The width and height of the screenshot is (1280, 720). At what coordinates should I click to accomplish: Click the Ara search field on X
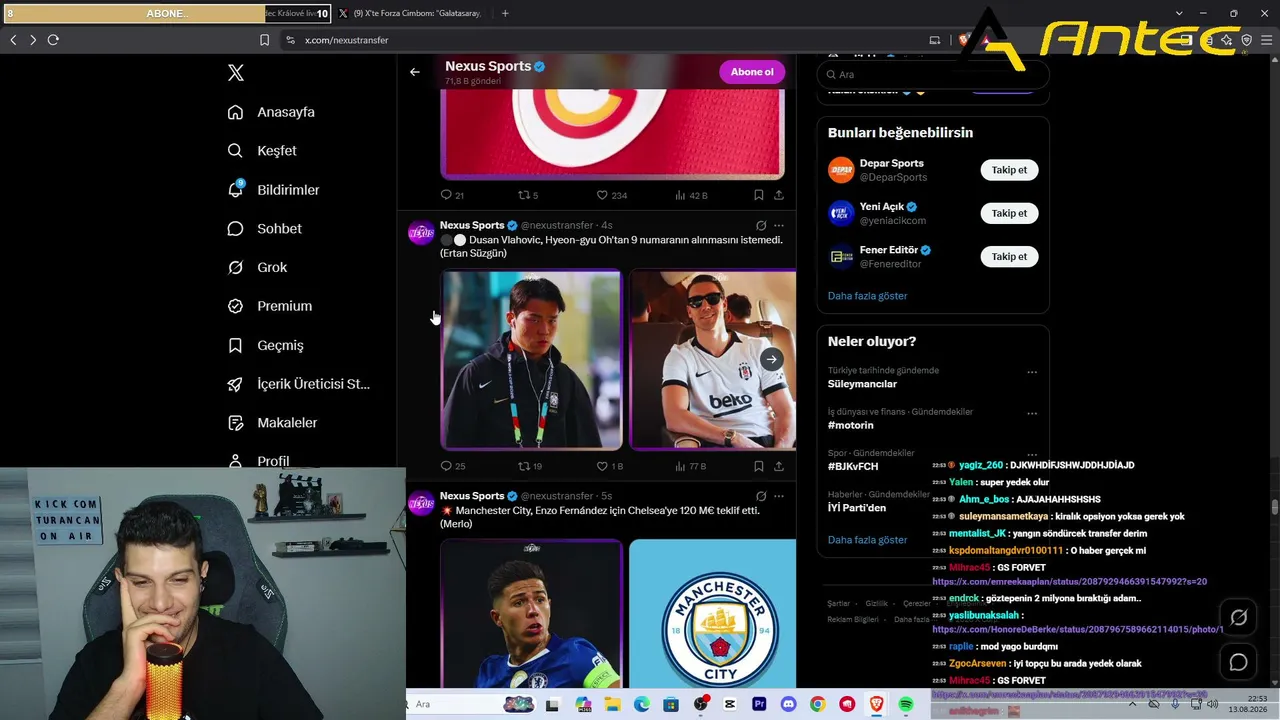coord(932,75)
